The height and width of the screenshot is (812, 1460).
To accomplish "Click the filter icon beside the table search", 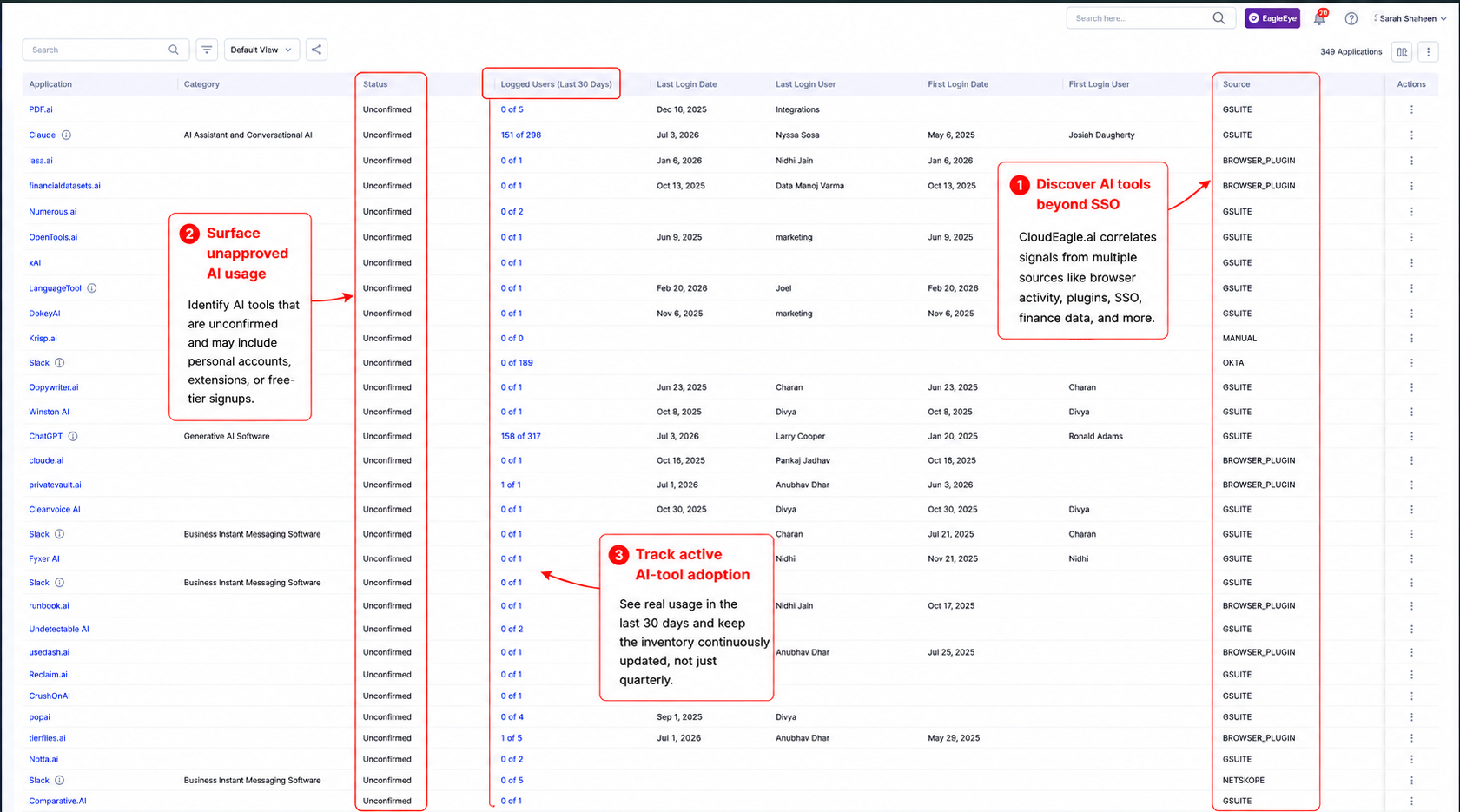I will 207,50.
